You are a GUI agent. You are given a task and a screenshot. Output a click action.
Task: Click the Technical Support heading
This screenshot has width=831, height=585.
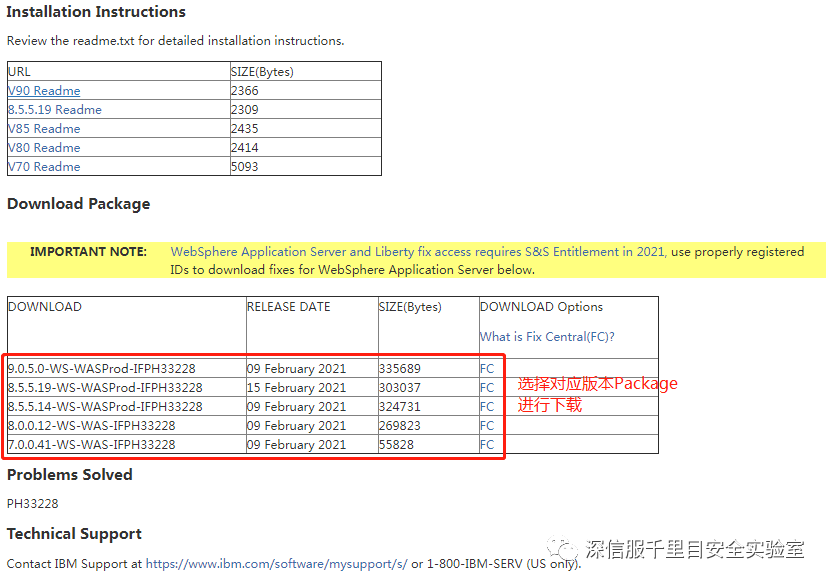[74, 534]
